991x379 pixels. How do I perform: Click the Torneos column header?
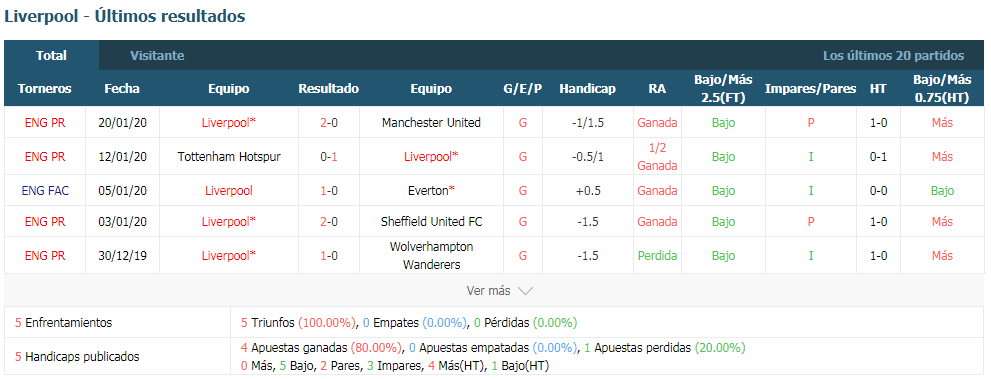(x=45, y=88)
